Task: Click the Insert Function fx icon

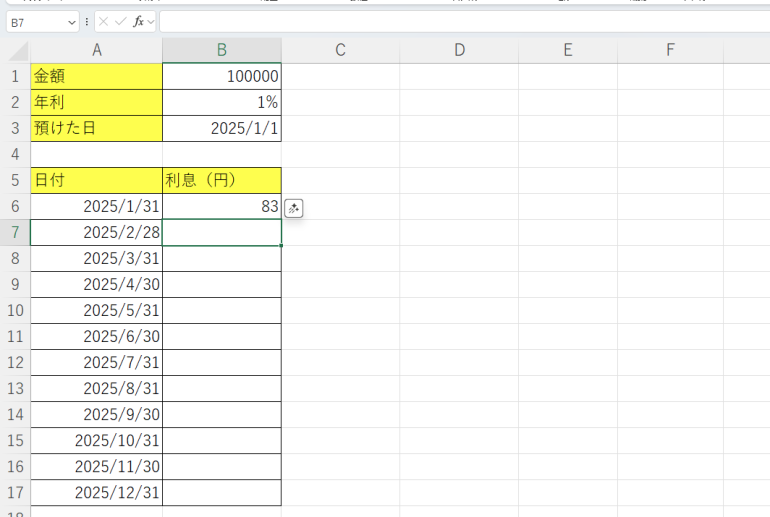Action: point(138,21)
